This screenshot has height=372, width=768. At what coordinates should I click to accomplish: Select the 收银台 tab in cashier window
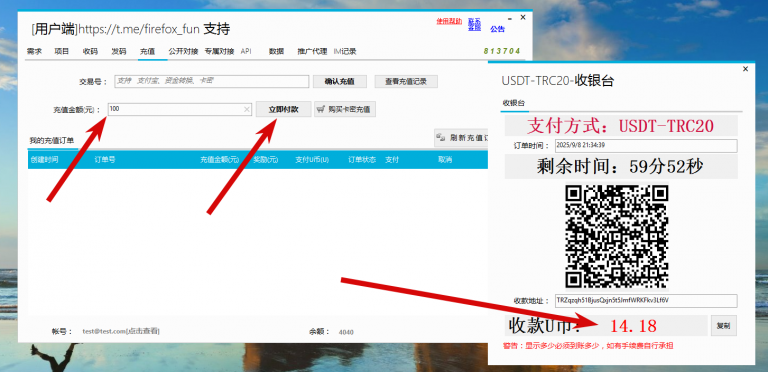click(x=514, y=103)
